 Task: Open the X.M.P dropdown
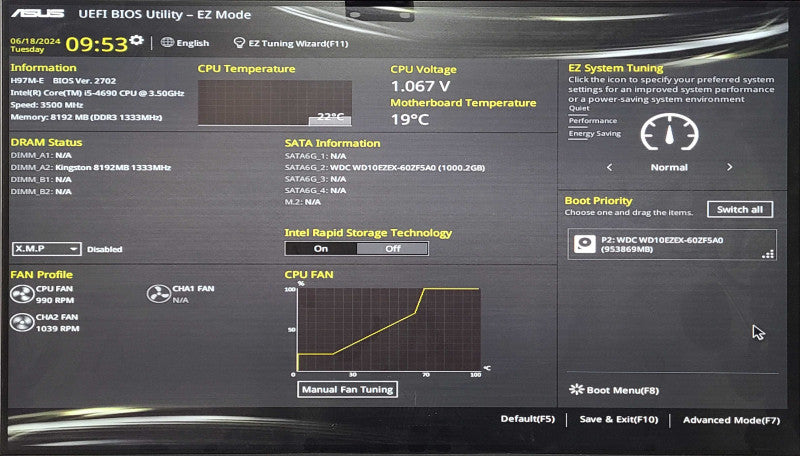pos(46,248)
